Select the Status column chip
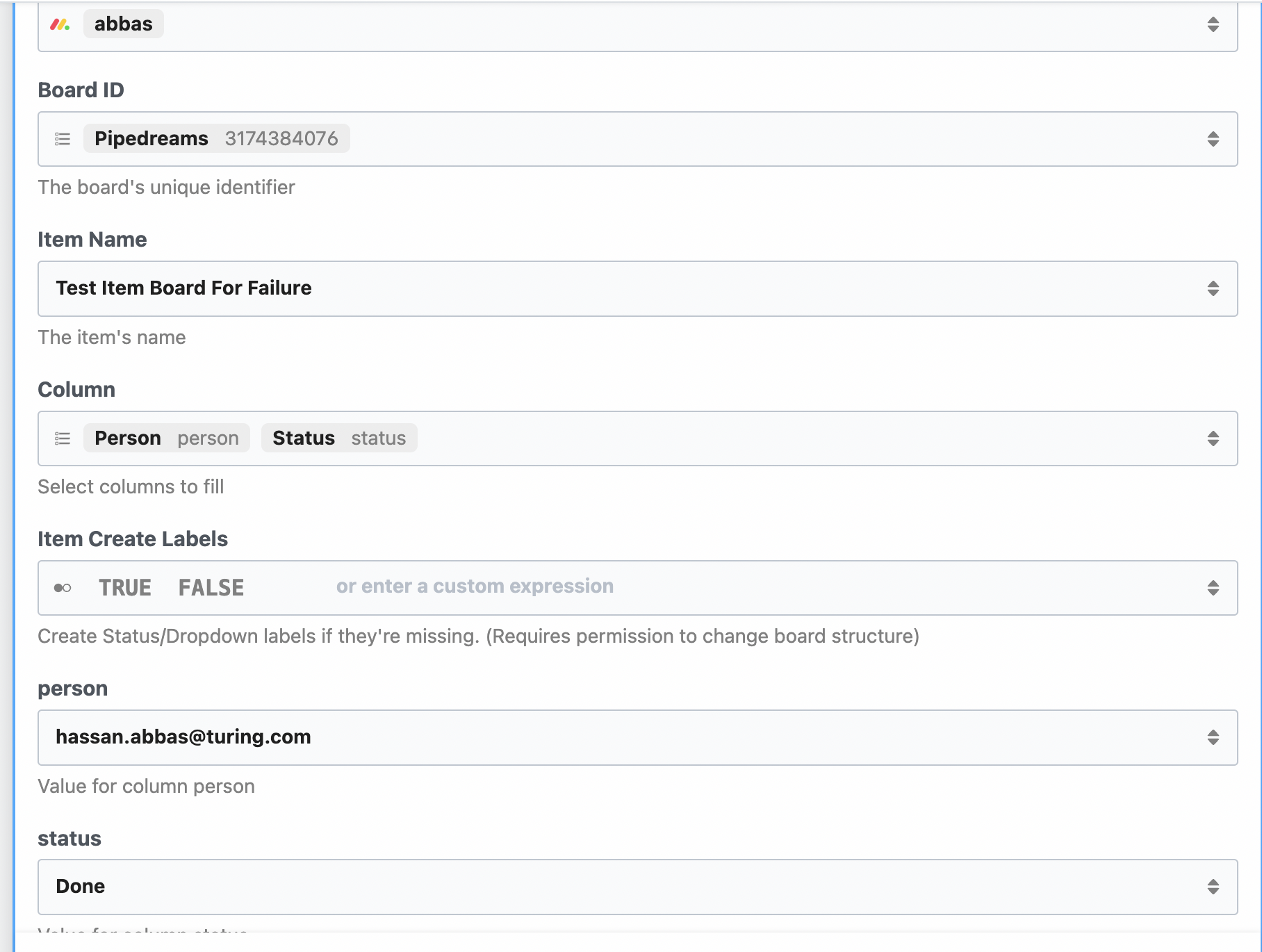Viewport: 1262px width, 952px height. coord(339,438)
